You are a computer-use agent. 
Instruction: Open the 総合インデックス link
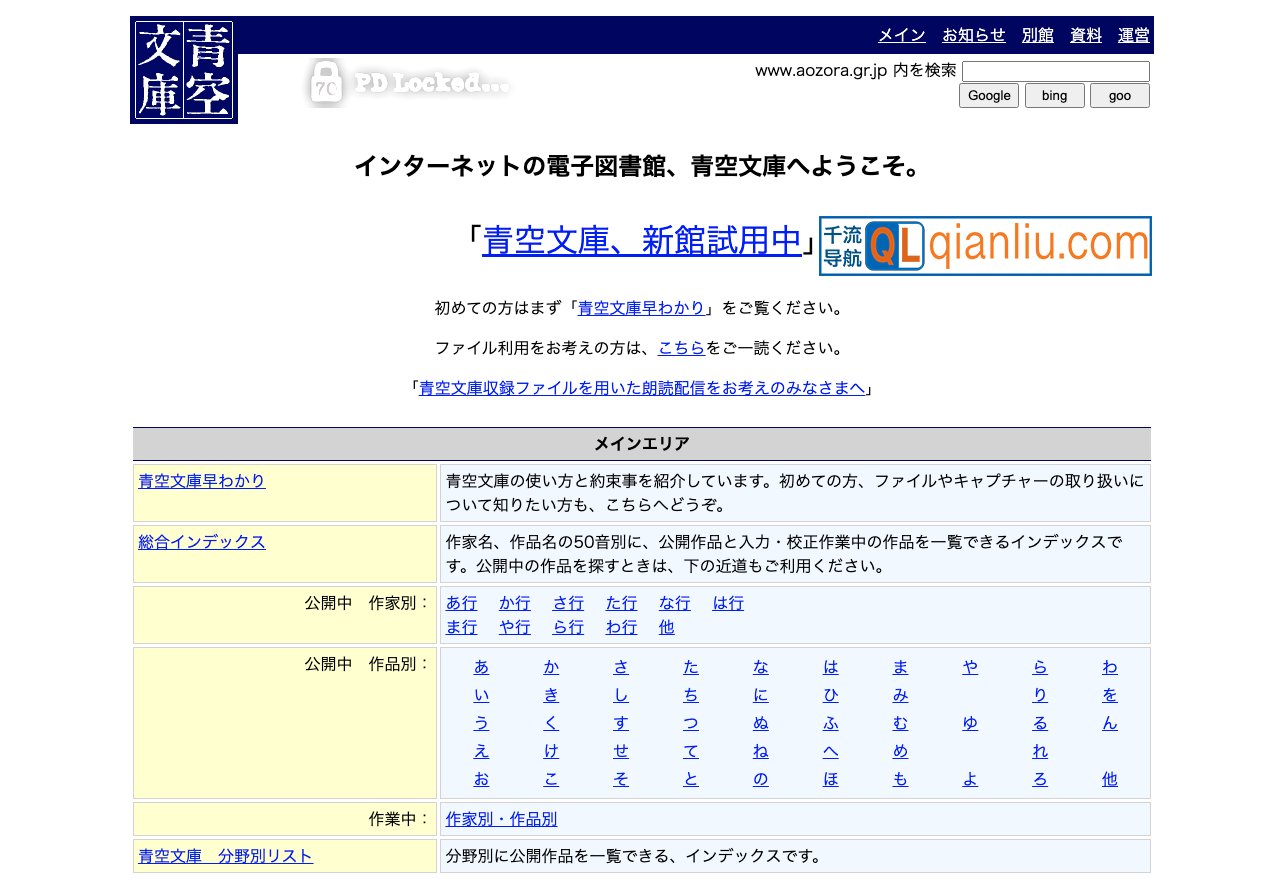pos(202,542)
